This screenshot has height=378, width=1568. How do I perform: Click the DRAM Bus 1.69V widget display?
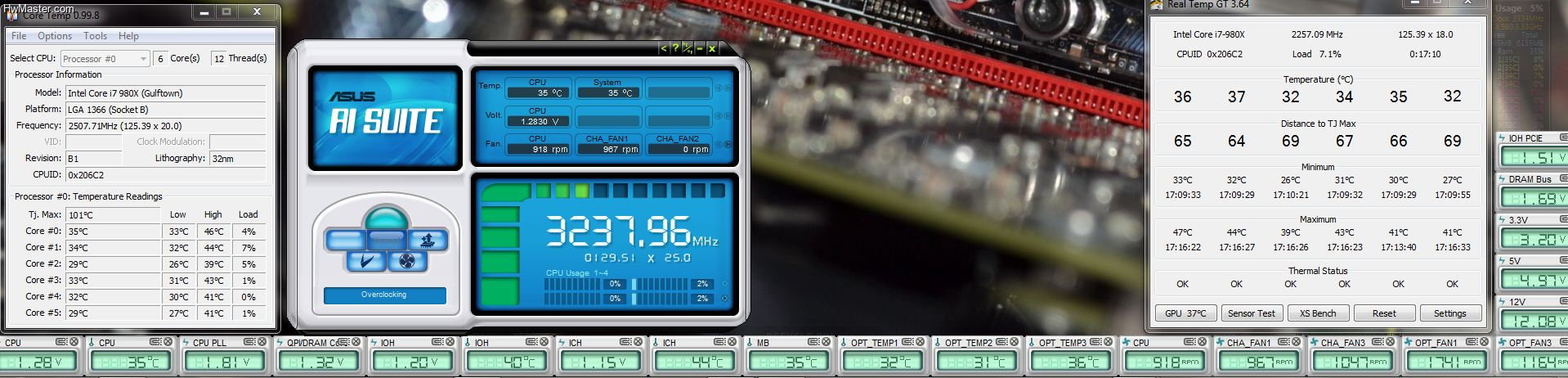[x=1534, y=198]
